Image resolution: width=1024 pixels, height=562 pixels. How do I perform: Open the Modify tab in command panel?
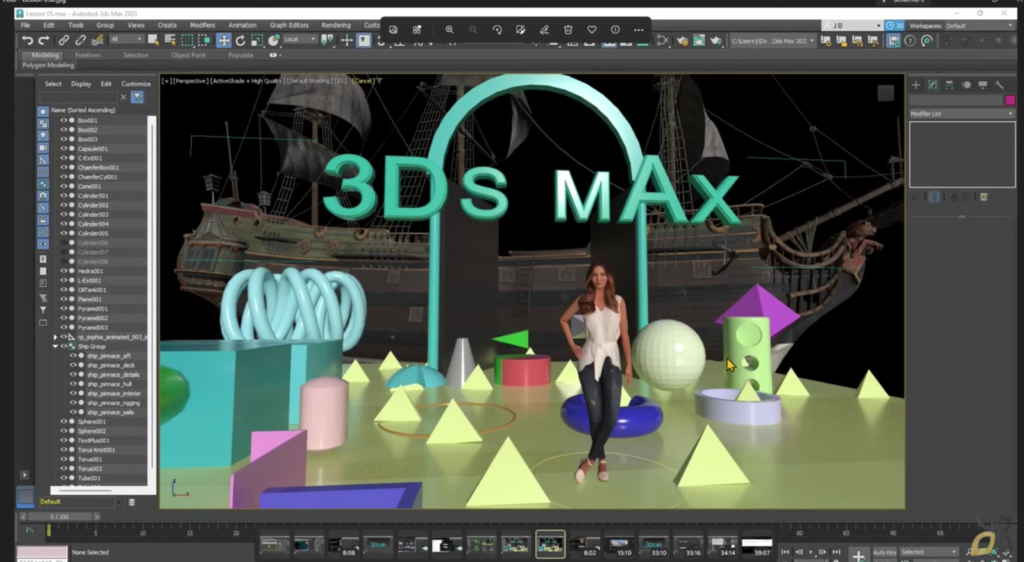point(933,85)
